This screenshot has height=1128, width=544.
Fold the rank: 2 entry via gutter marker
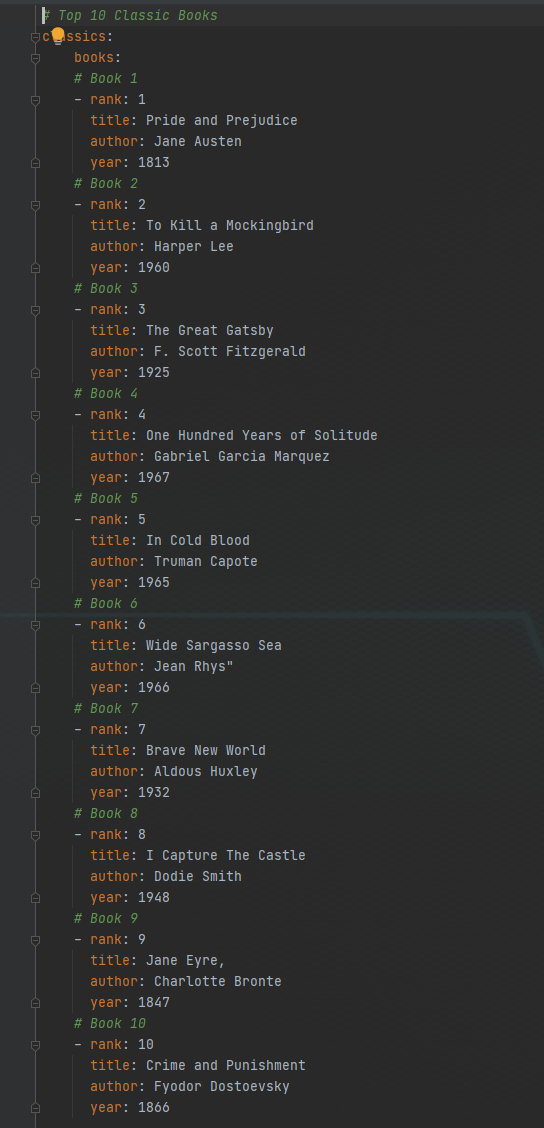35,205
